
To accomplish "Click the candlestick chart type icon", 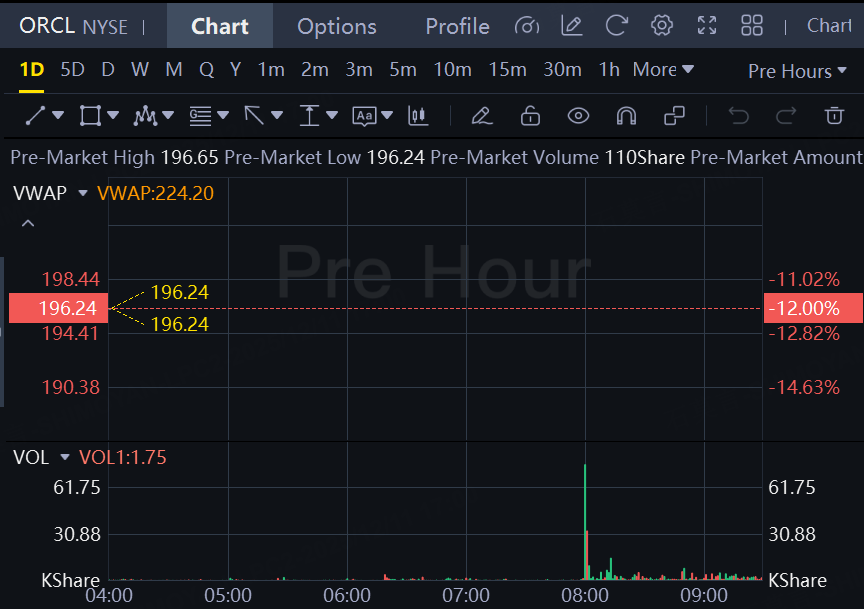I will pos(418,116).
